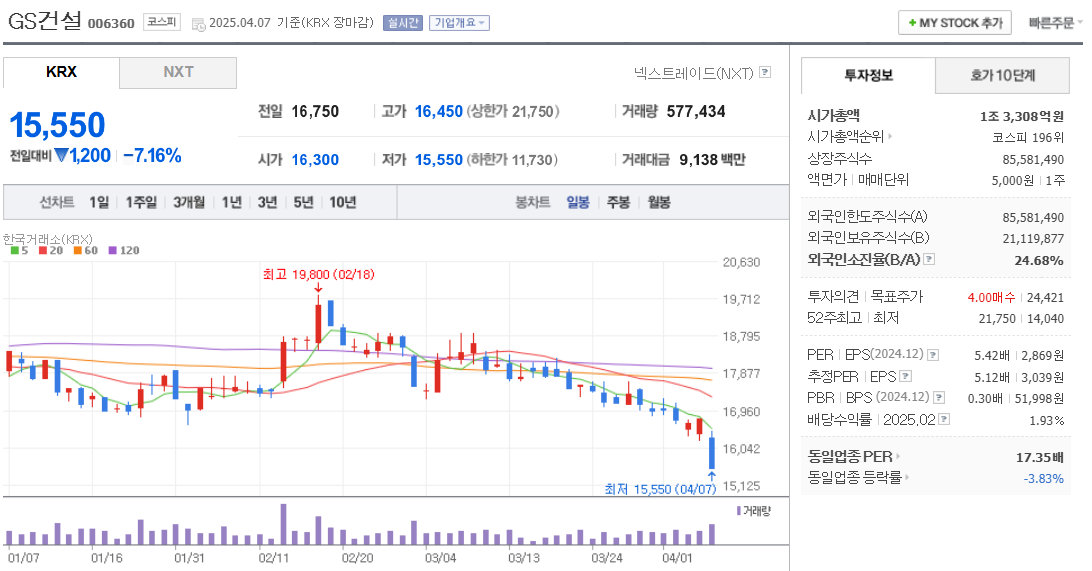Expand the 빠른주문 dropdown
1092x571 pixels.
pos(1056,23)
